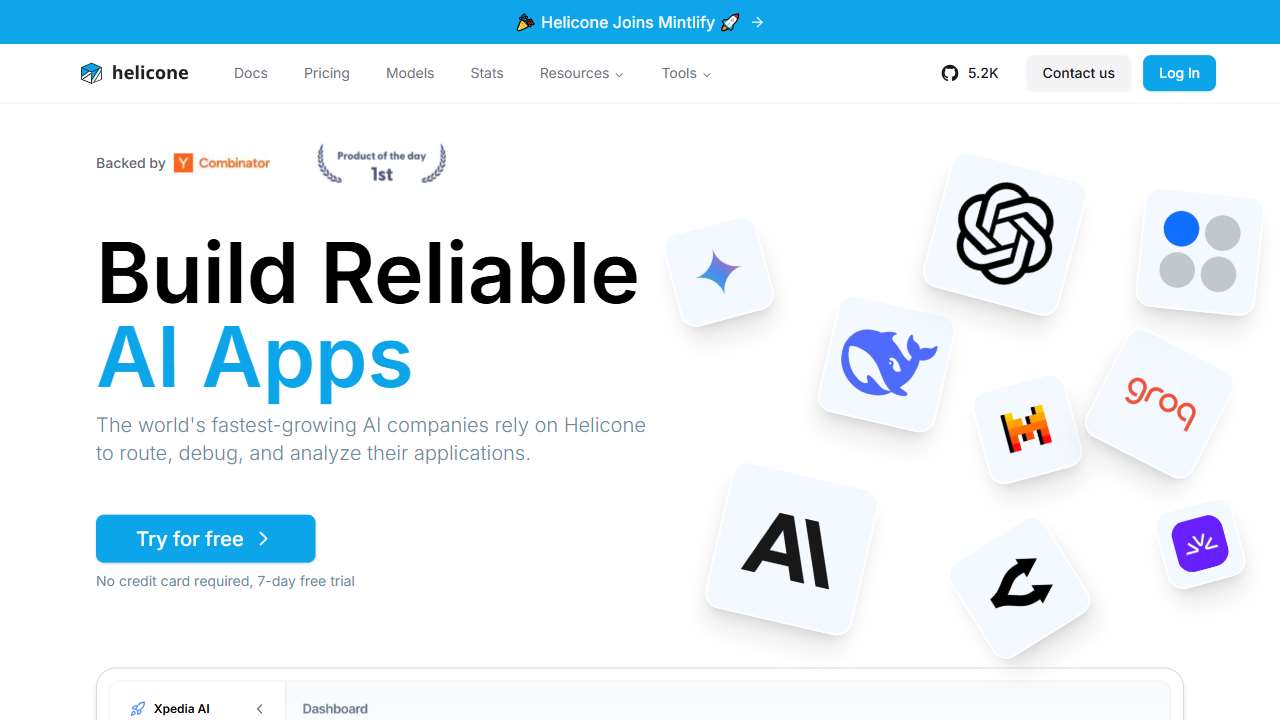The width and height of the screenshot is (1280, 720).
Task: Click the OpenAI logo tile
Action: click(1004, 234)
